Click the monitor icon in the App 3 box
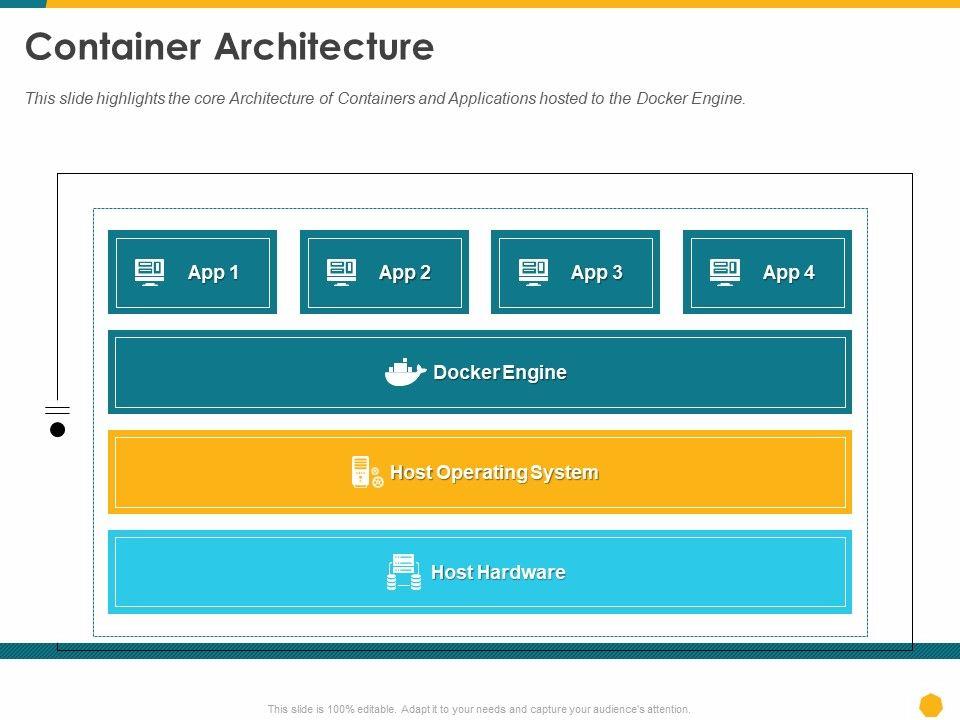 [x=533, y=272]
